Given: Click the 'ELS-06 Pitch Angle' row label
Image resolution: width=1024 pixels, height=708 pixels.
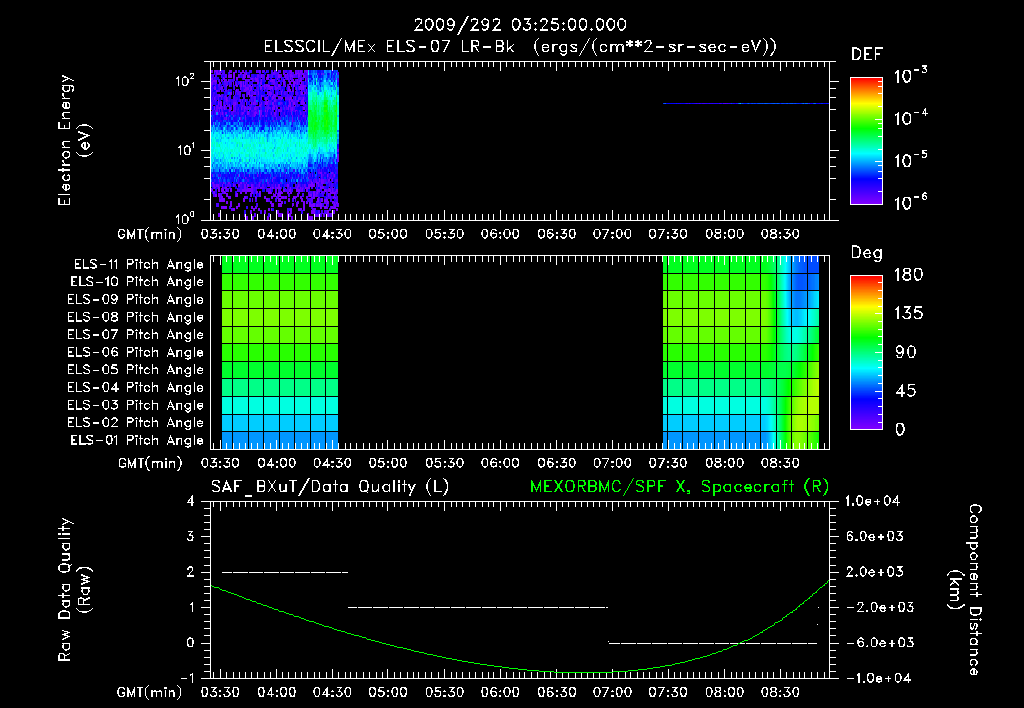Looking at the screenshot, I should coord(135,353).
